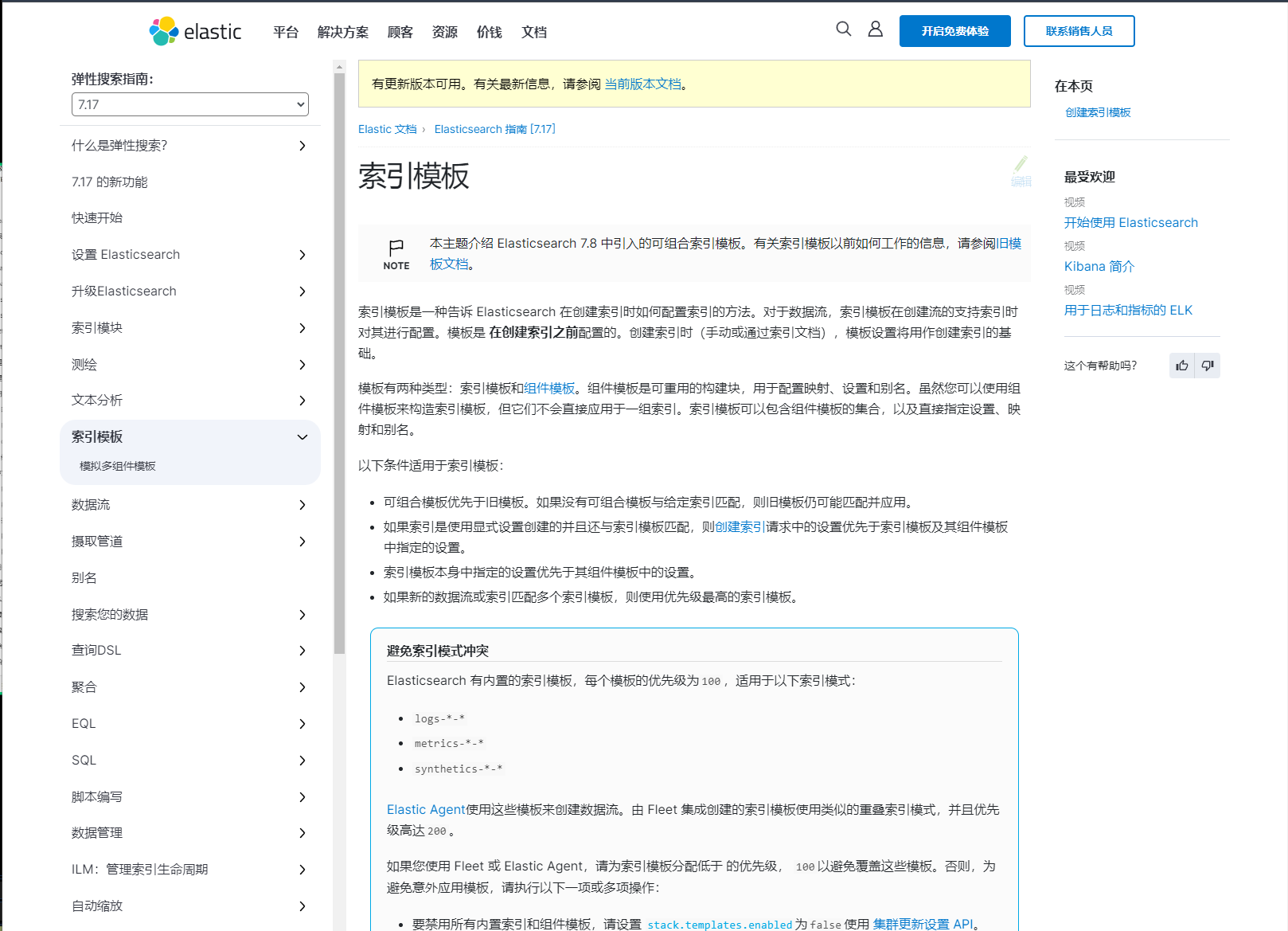Open the 文档 menu in navigation
The image size is (1288, 931).
pos(533,33)
